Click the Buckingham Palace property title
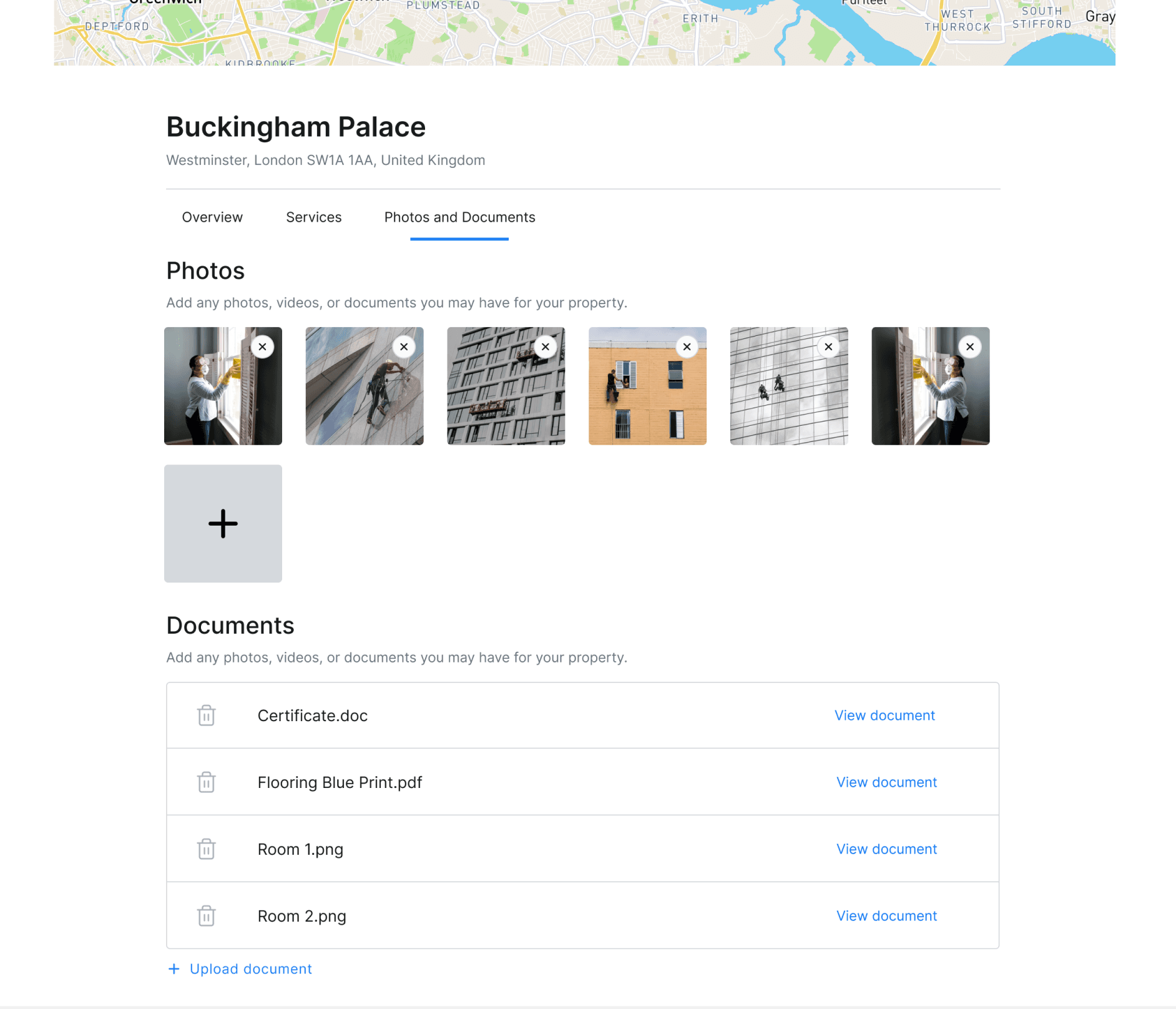Viewport: 1176px width, 1009px height. (296, 127)
